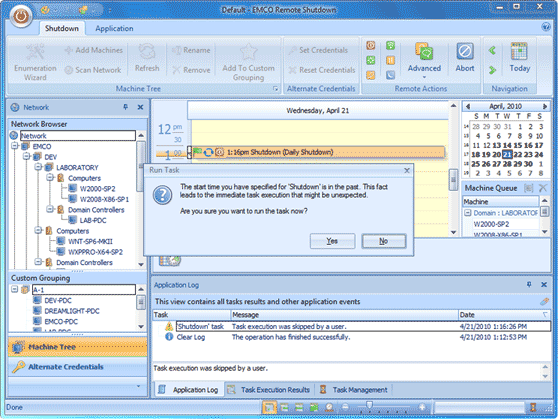Image resolution: width=558 pixels, height=419 pixels.
Task: Open the Alternate Credentials navigation pane
Action: click(78, 367)
